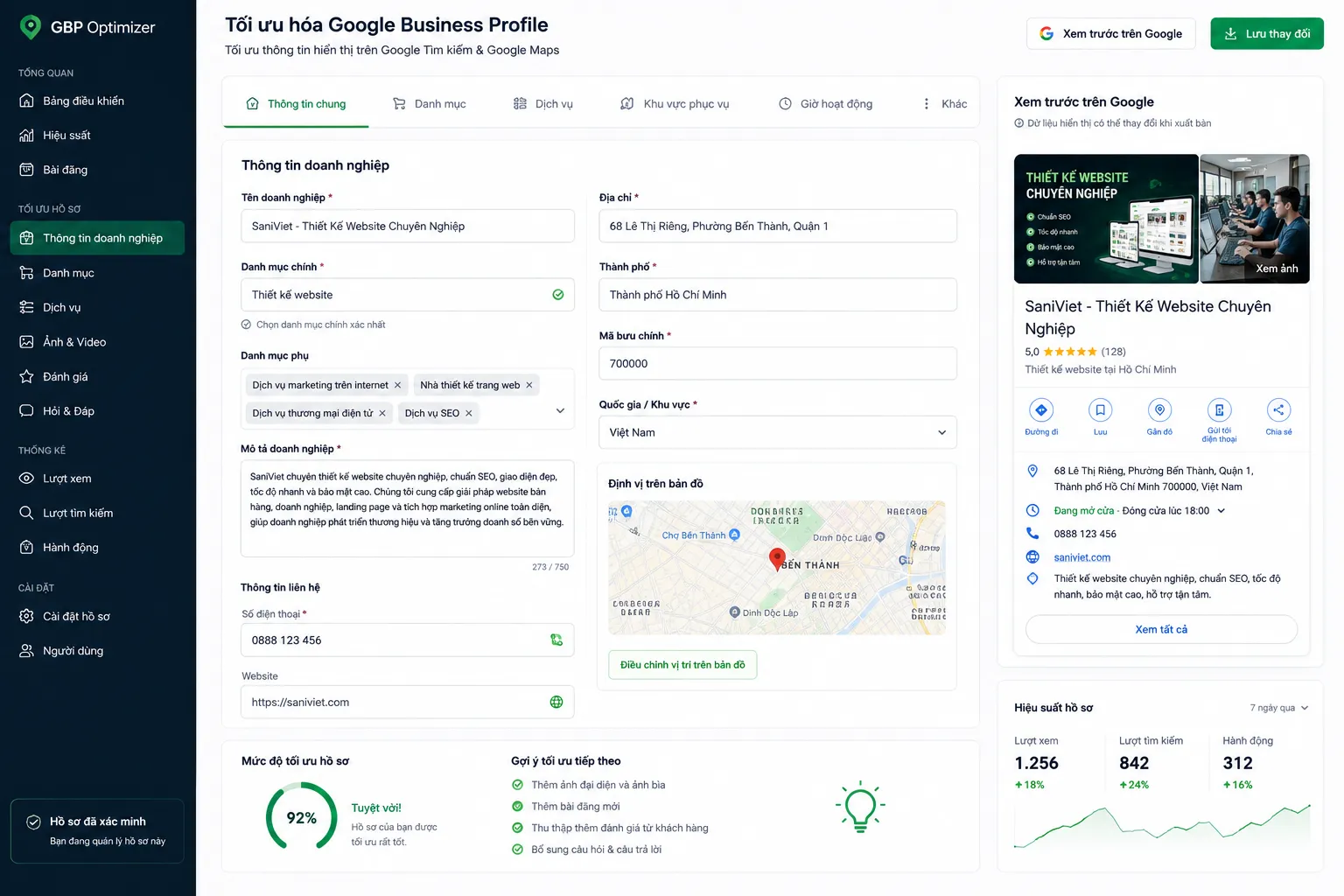The image size is (1344, 896).
Task: Open the Quốc gia / Khu vực Việt Nam dropdown
Action: (778, 432)
